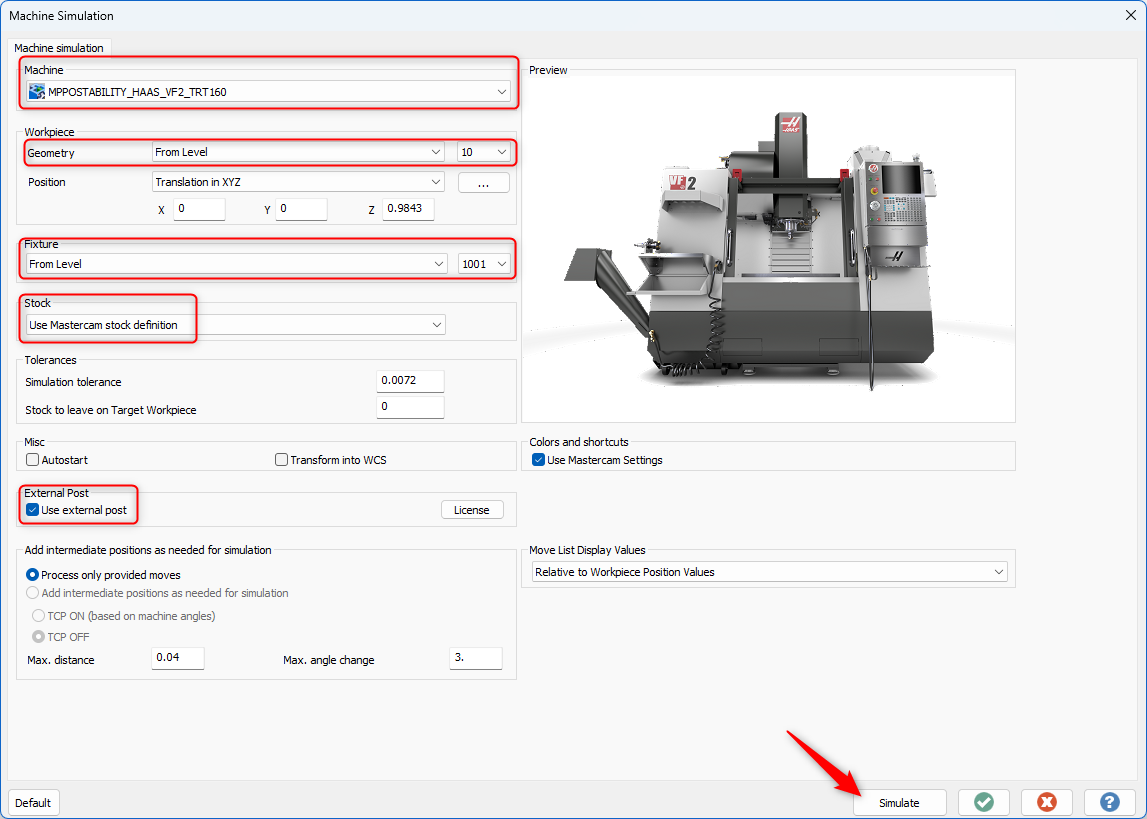Click the green checkmark OK button

(x=983, y=802)
